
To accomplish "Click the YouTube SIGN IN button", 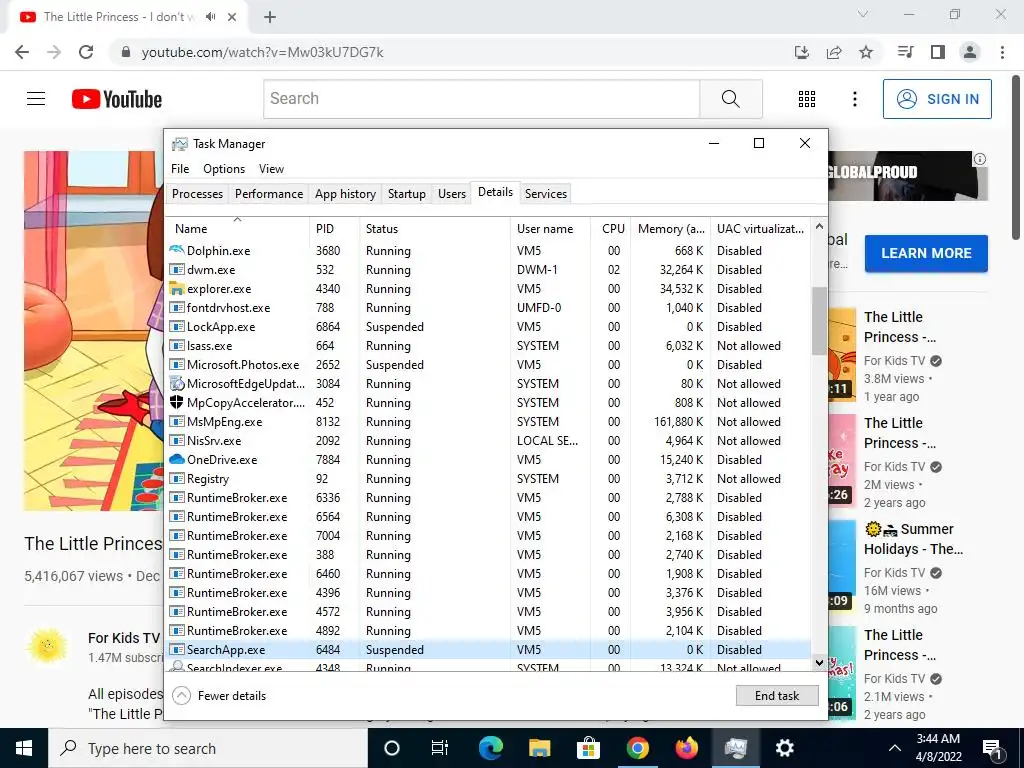I will point(937,99).
